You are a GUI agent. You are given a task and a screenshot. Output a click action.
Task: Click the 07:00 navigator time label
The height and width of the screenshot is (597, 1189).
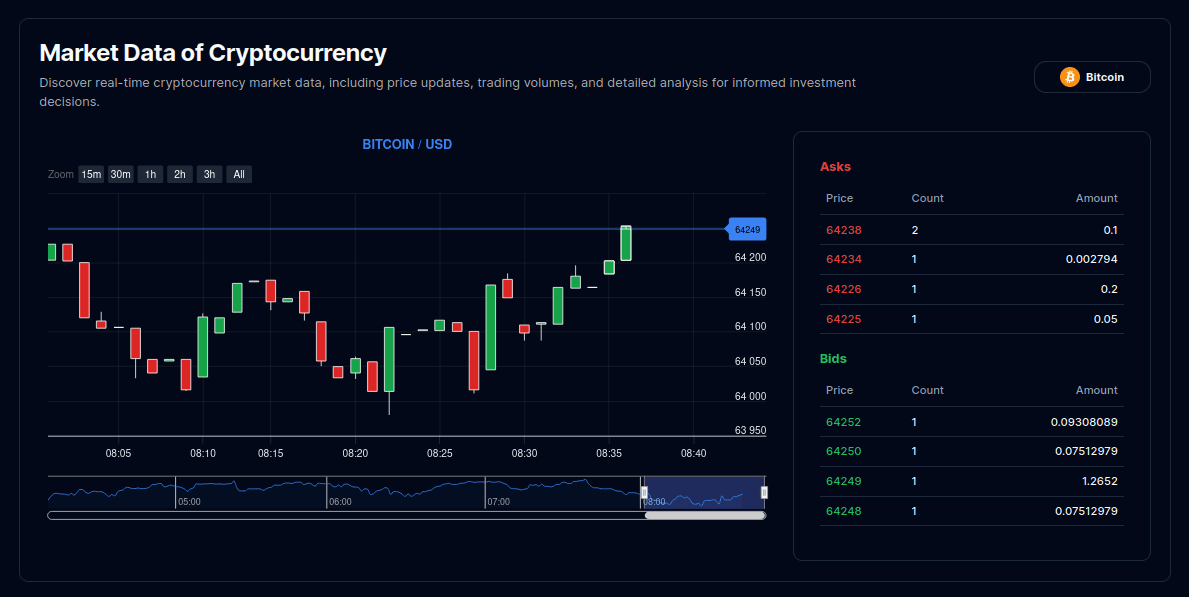pos(498,501)
